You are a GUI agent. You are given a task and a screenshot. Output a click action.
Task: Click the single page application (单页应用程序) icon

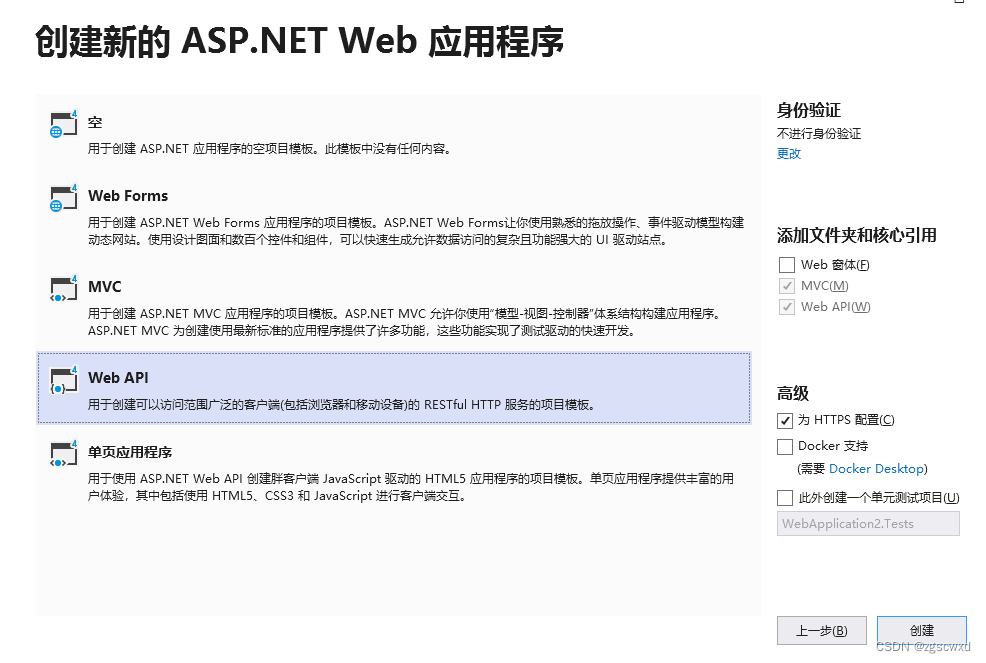click(63, 453)
